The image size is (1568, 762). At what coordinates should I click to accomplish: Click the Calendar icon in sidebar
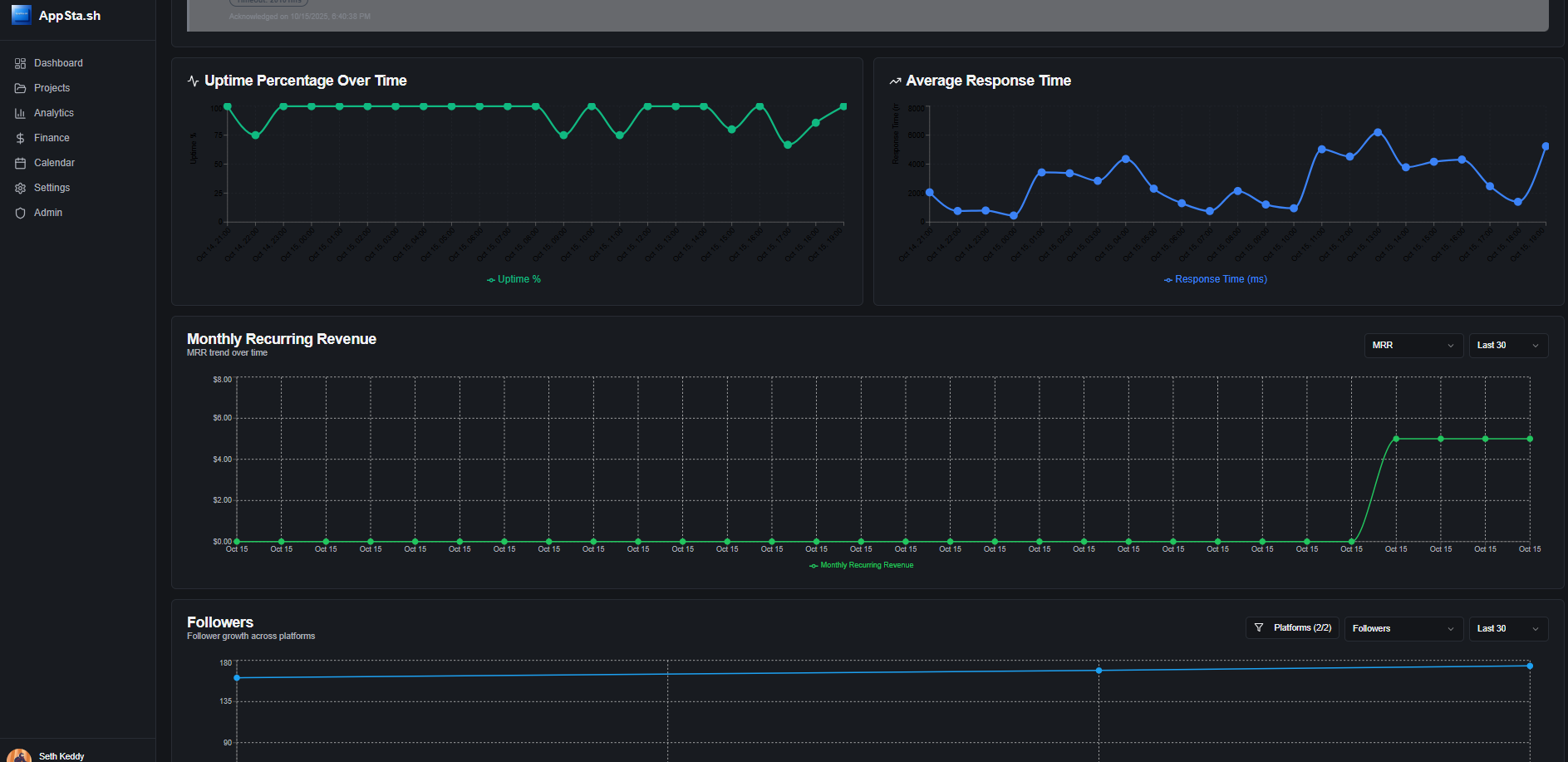pos(20,163)
